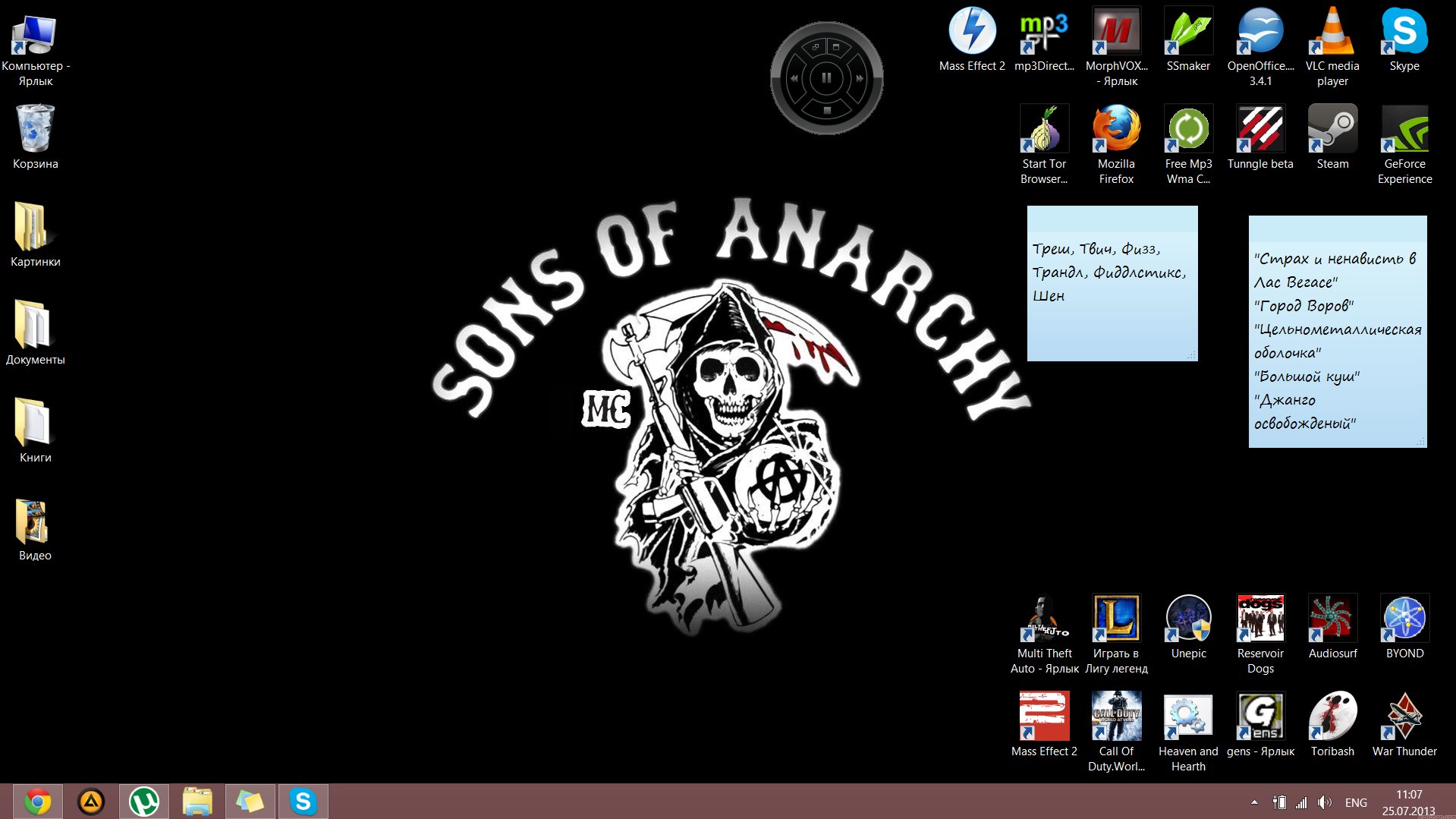Pause playback in the media widget

point(826,77)
